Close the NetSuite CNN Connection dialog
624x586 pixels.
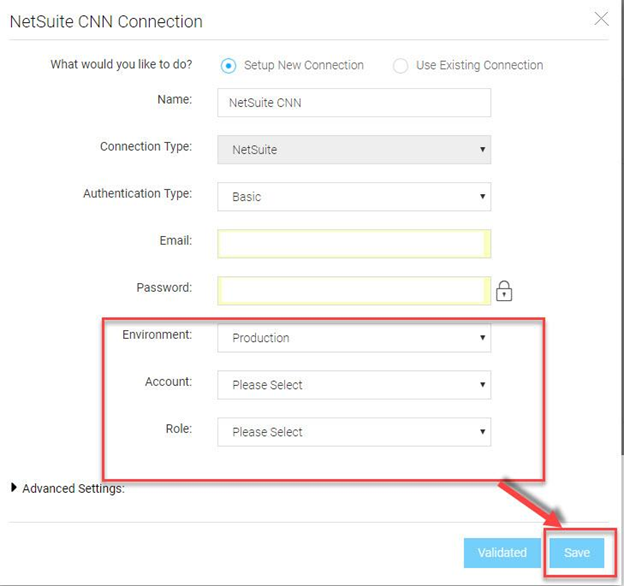601,19
